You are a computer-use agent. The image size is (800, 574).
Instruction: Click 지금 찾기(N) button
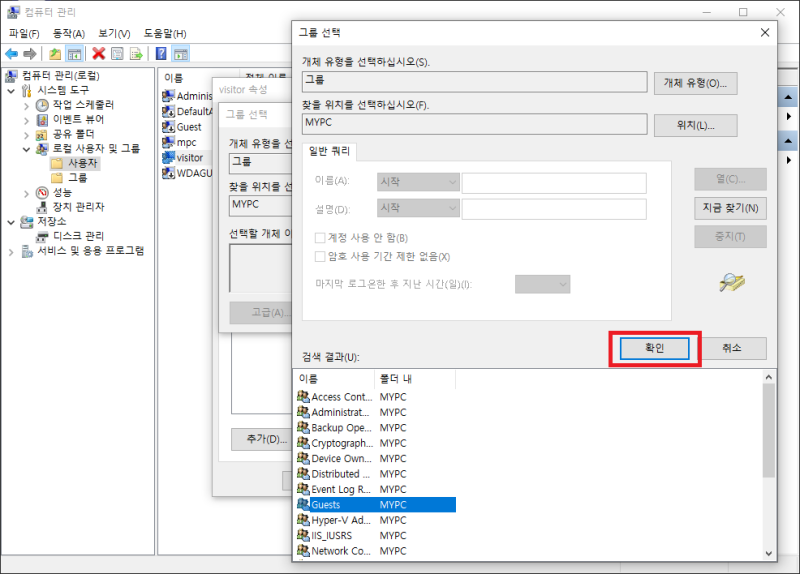coord(730,208)
